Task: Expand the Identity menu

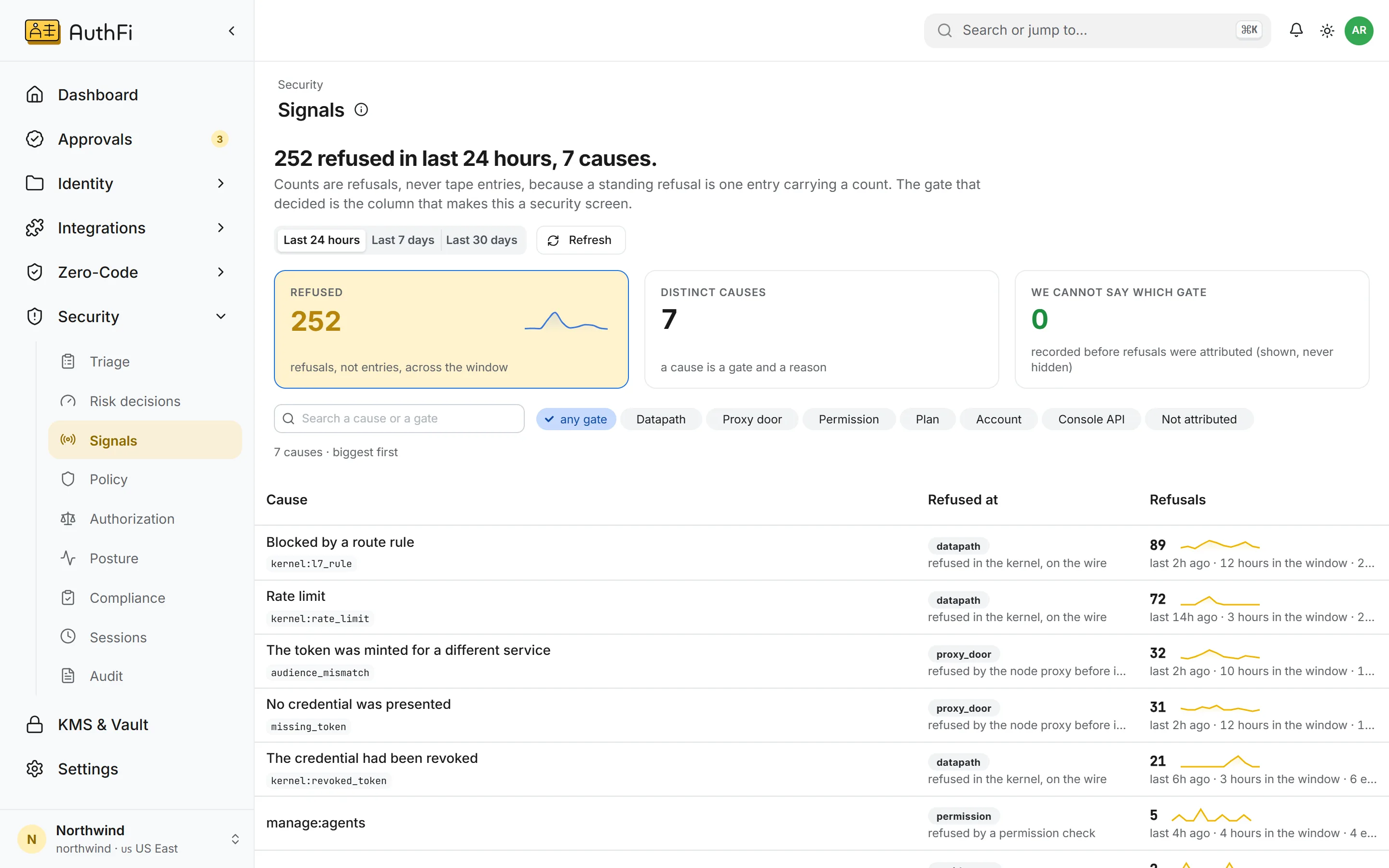Action: click(127, 183)
